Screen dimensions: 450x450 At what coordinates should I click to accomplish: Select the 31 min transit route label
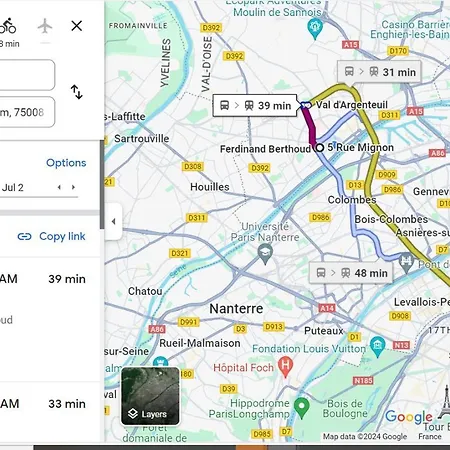click(x=379, y=72)
